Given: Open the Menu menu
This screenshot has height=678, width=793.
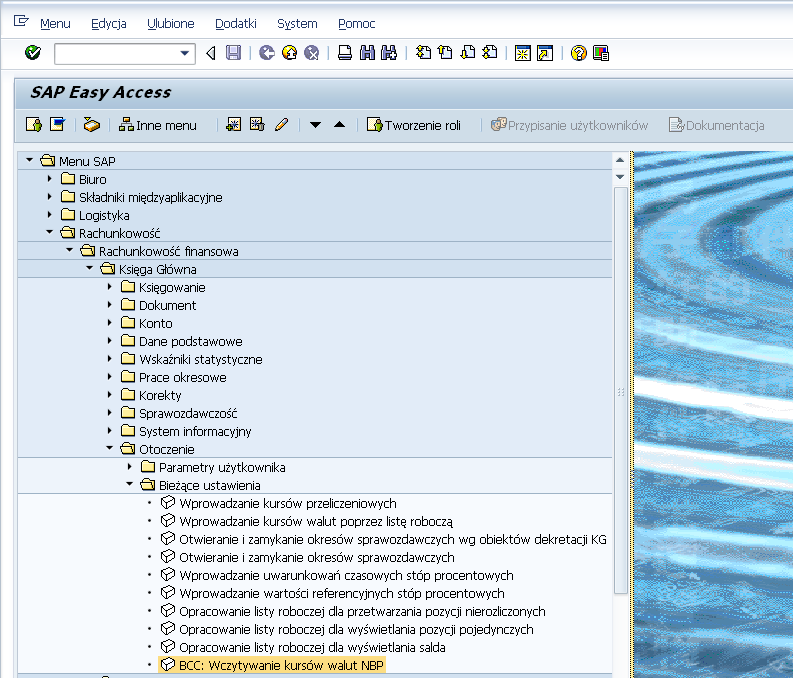Looking at the screenshot, I should click(x=55, y=24).
